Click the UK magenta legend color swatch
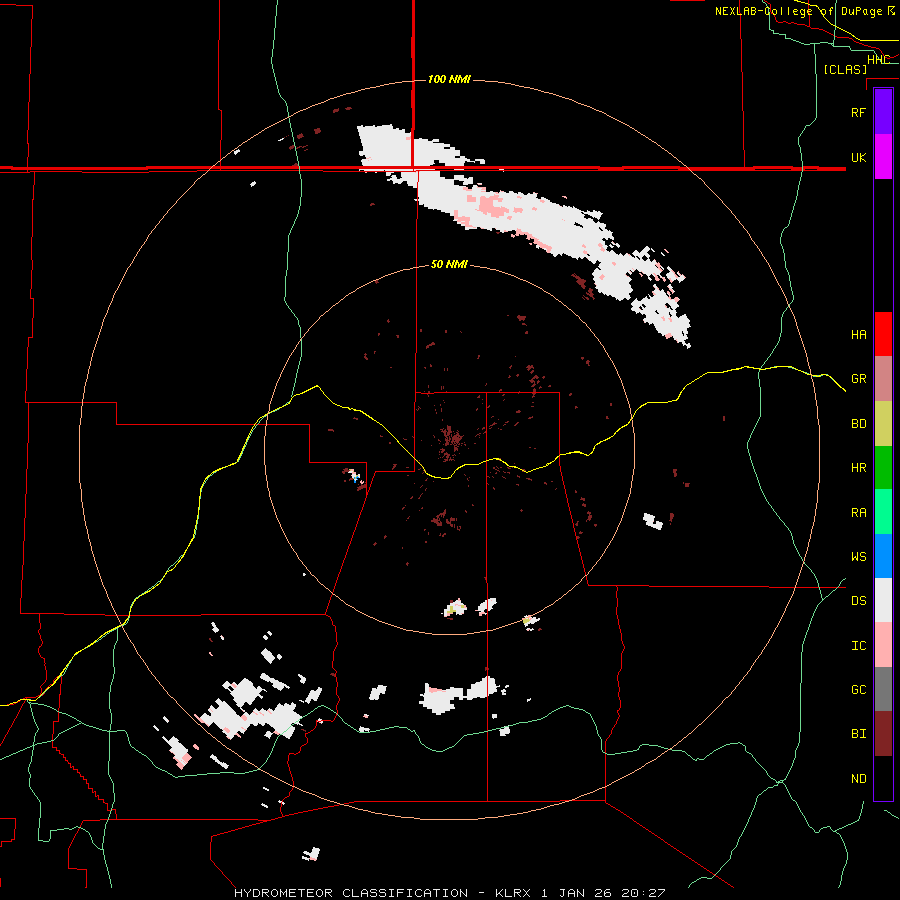 883,157
